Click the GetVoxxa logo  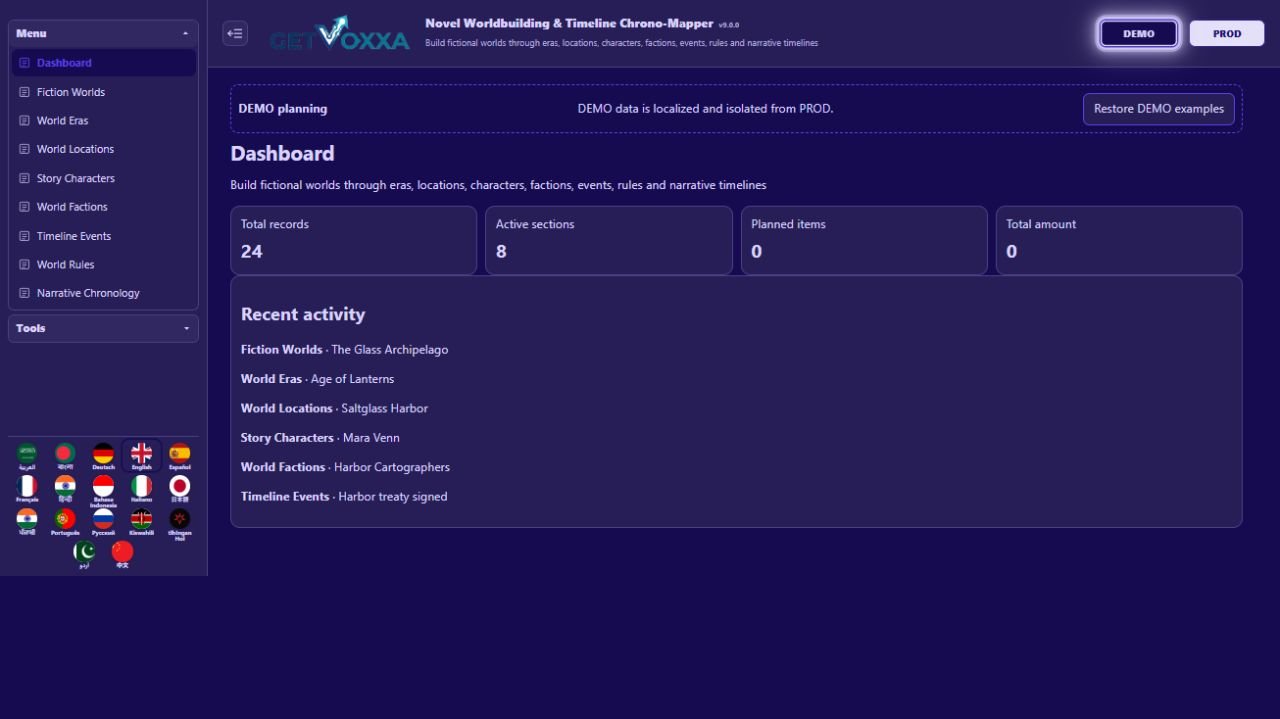(340, 34)
